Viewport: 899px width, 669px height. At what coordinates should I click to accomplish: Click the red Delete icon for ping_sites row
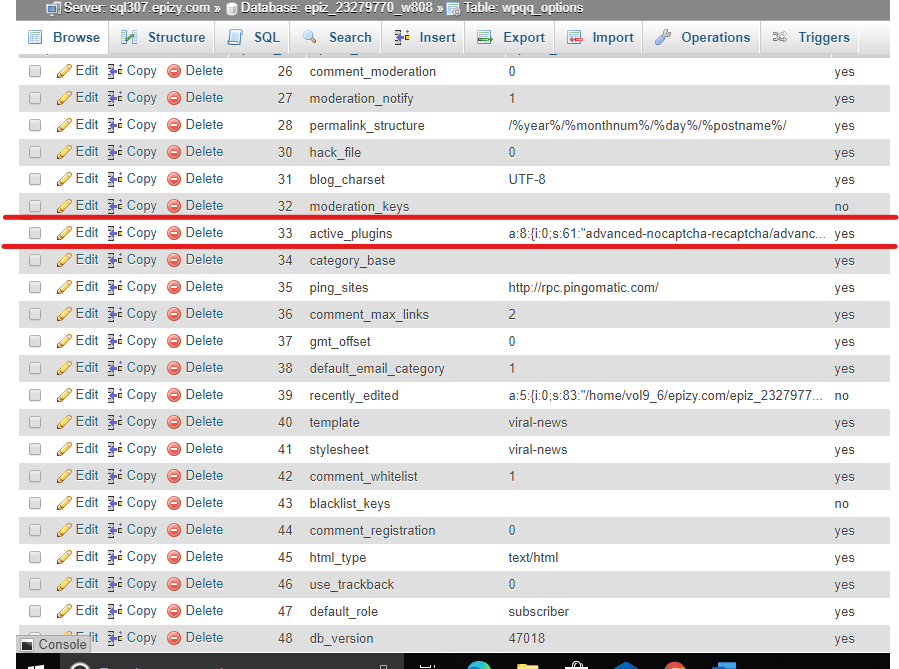coord(174,287)
